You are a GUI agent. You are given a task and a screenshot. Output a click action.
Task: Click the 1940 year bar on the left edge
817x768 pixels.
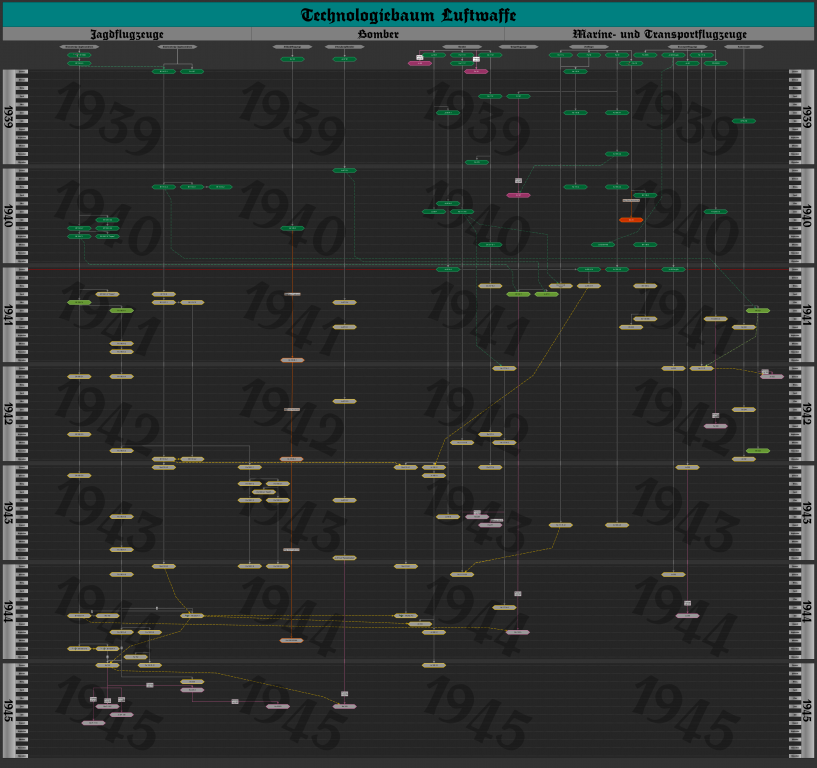(x=9, y=216)
